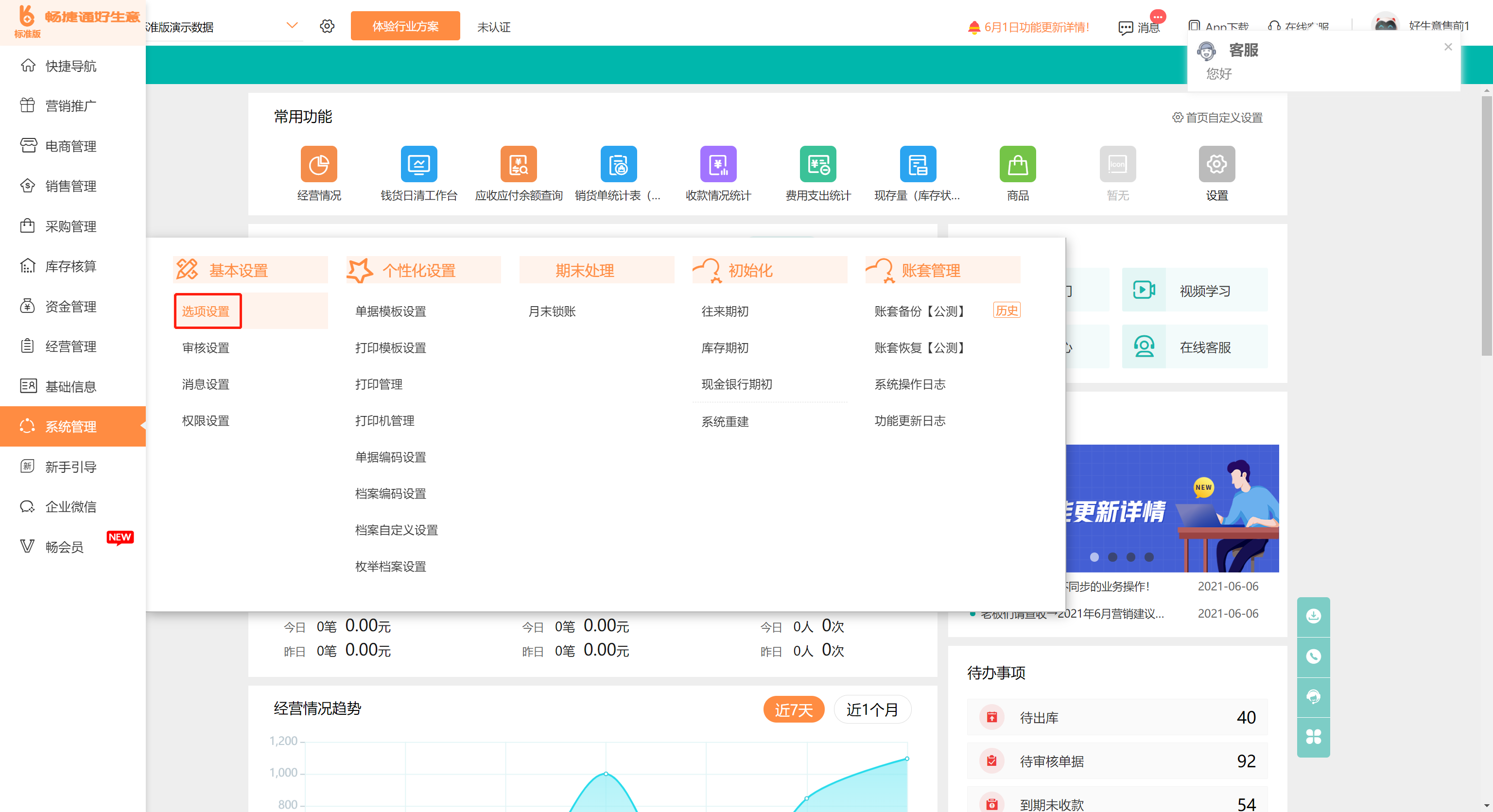The image size is (1493, 812).
Task: Click the 视频学习 video icon
Action: [x=1144, y=290]
